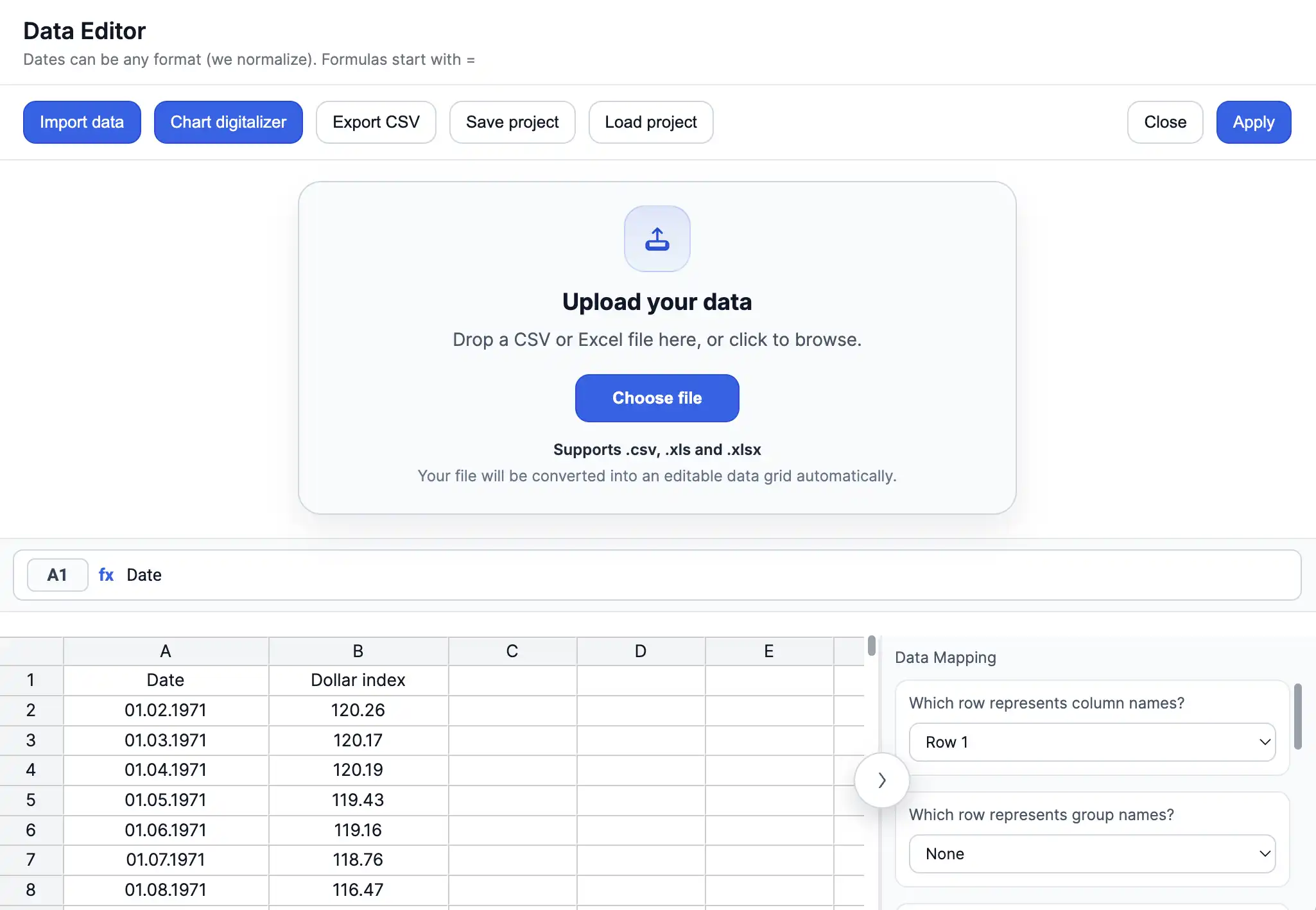
Task: Collapse the Data Mapping panel with the chevron
Action: click(881, 780)
